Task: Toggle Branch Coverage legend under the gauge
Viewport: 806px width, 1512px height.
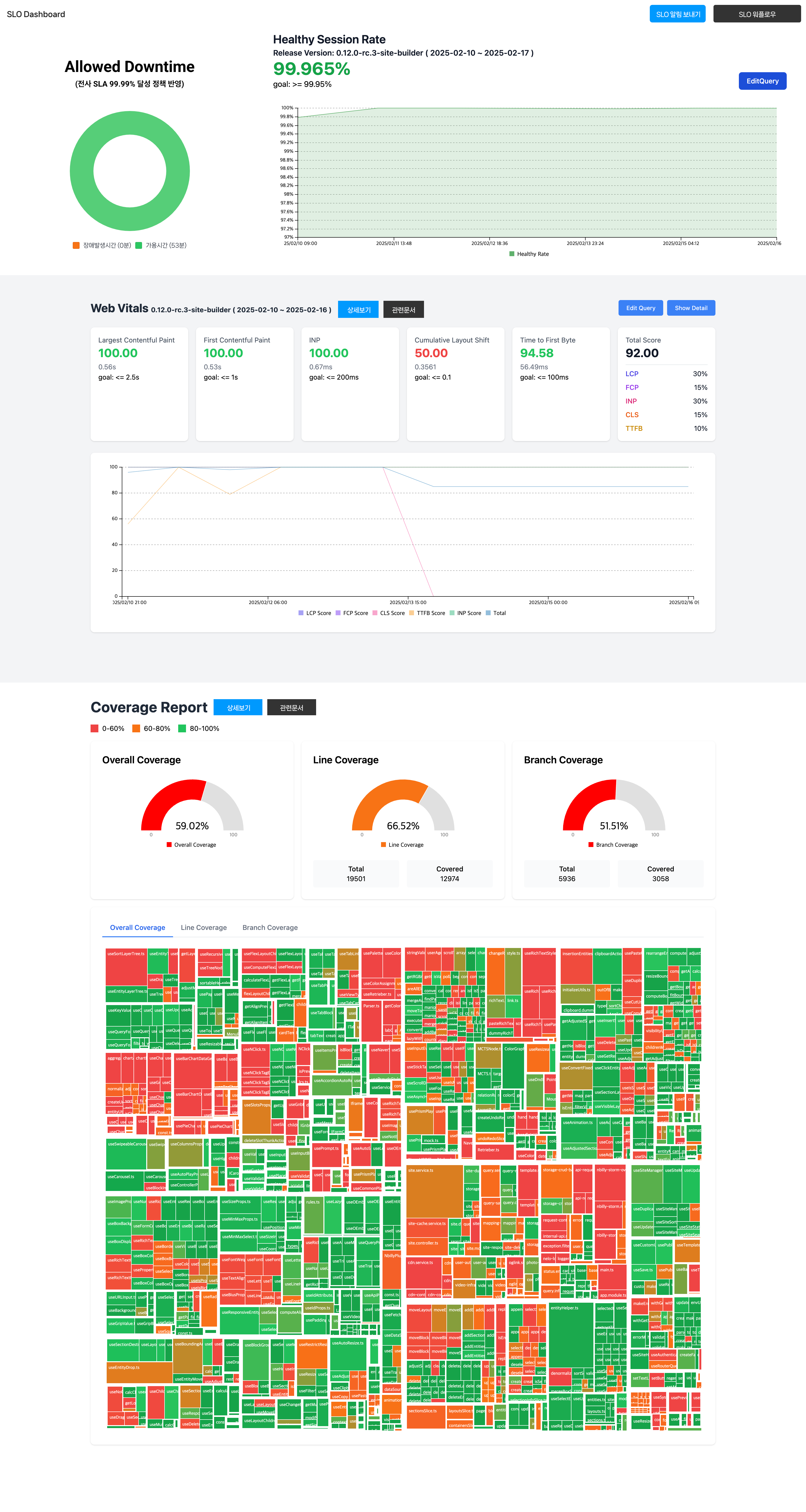Action: pos(613,845)
